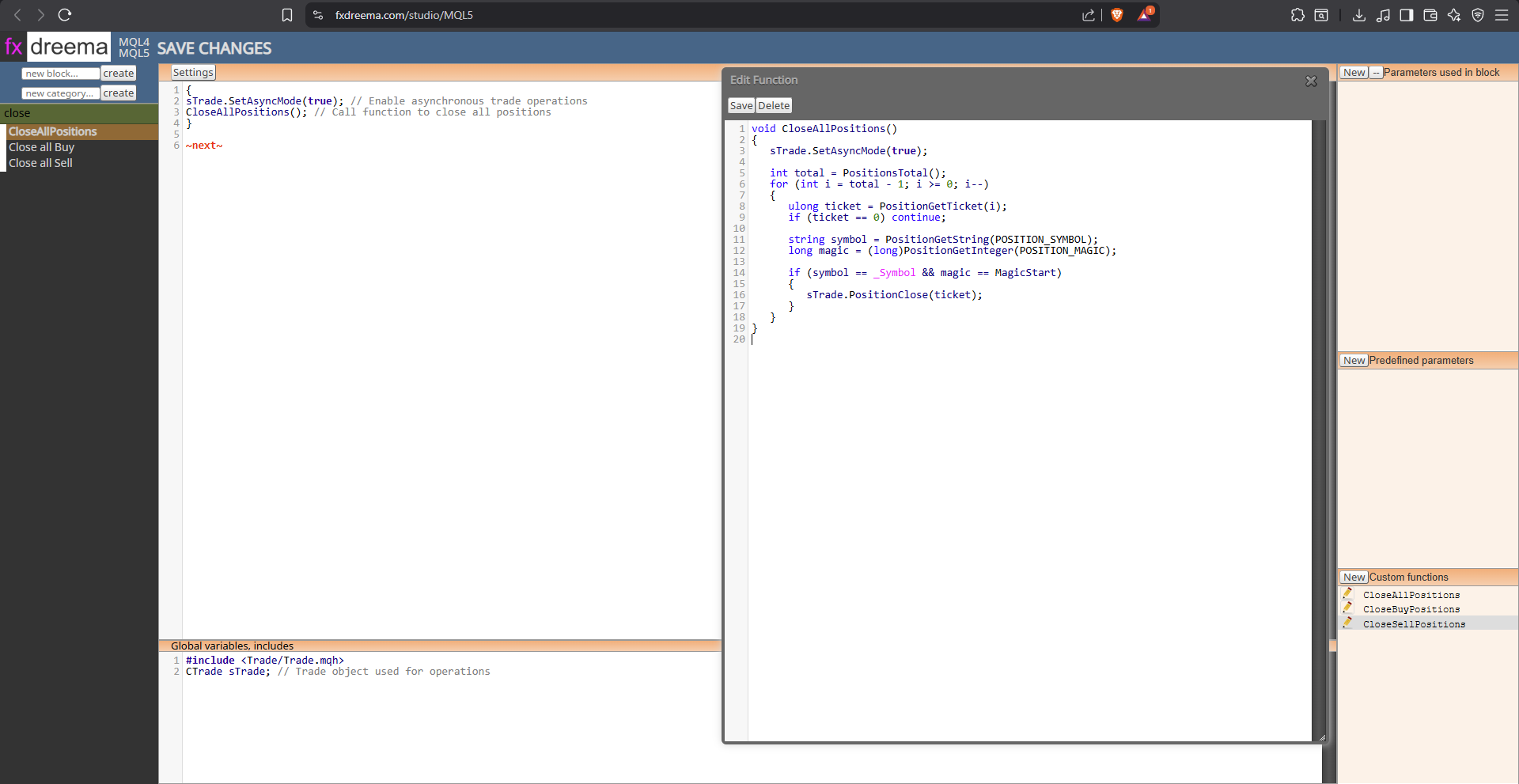The image size is (1519, 784).
Task: Create a new category with create button
Action: pos(119,93)
